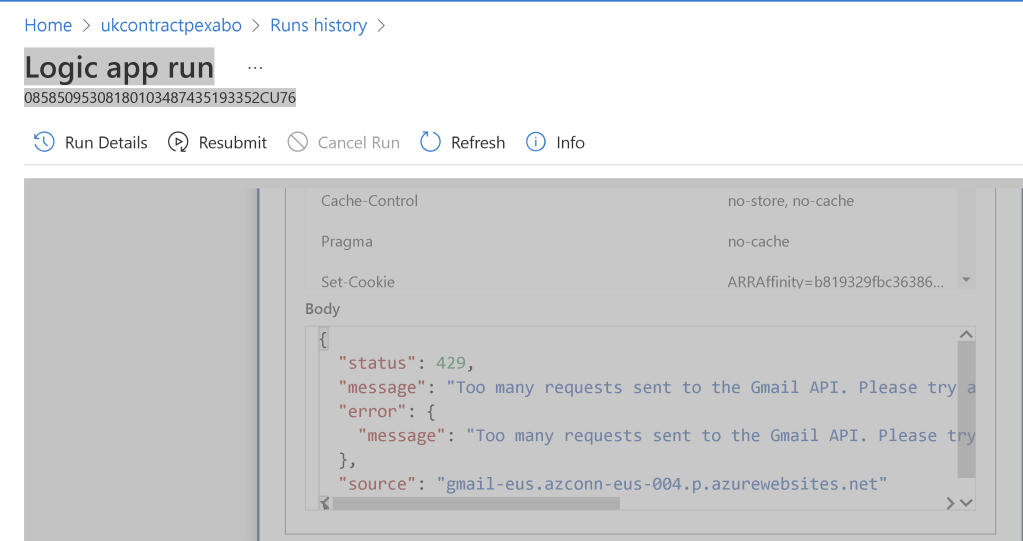The width and height of the screenshot is (1023, 541).
Task: Click the Body horizontal scrollbar thumb
Action: point(476,503)
